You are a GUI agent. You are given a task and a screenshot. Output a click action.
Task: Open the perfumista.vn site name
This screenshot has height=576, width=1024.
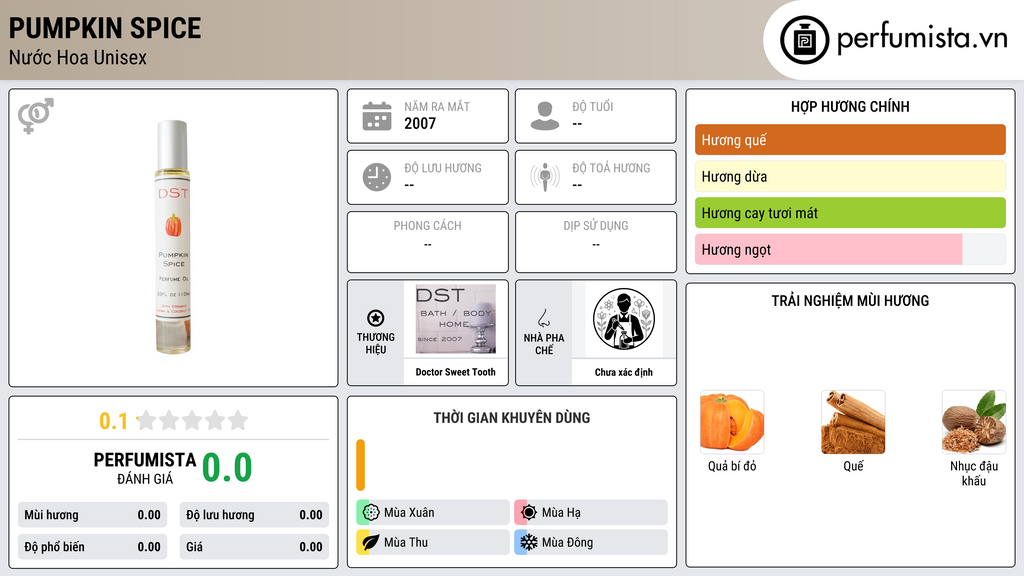click(x=922, y=39)
